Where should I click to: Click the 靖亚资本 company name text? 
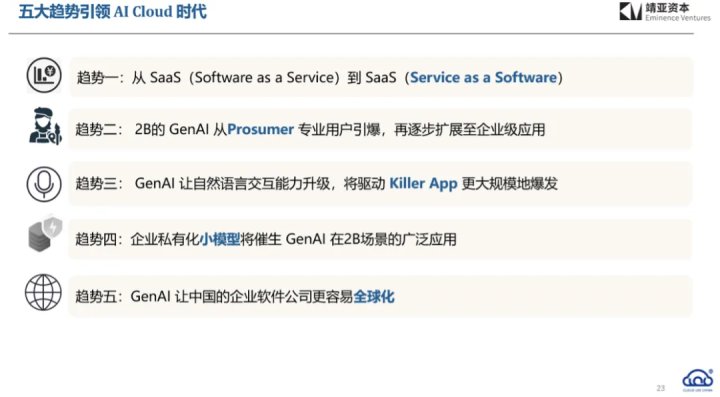pyautogui.click(x=667, y=8)
